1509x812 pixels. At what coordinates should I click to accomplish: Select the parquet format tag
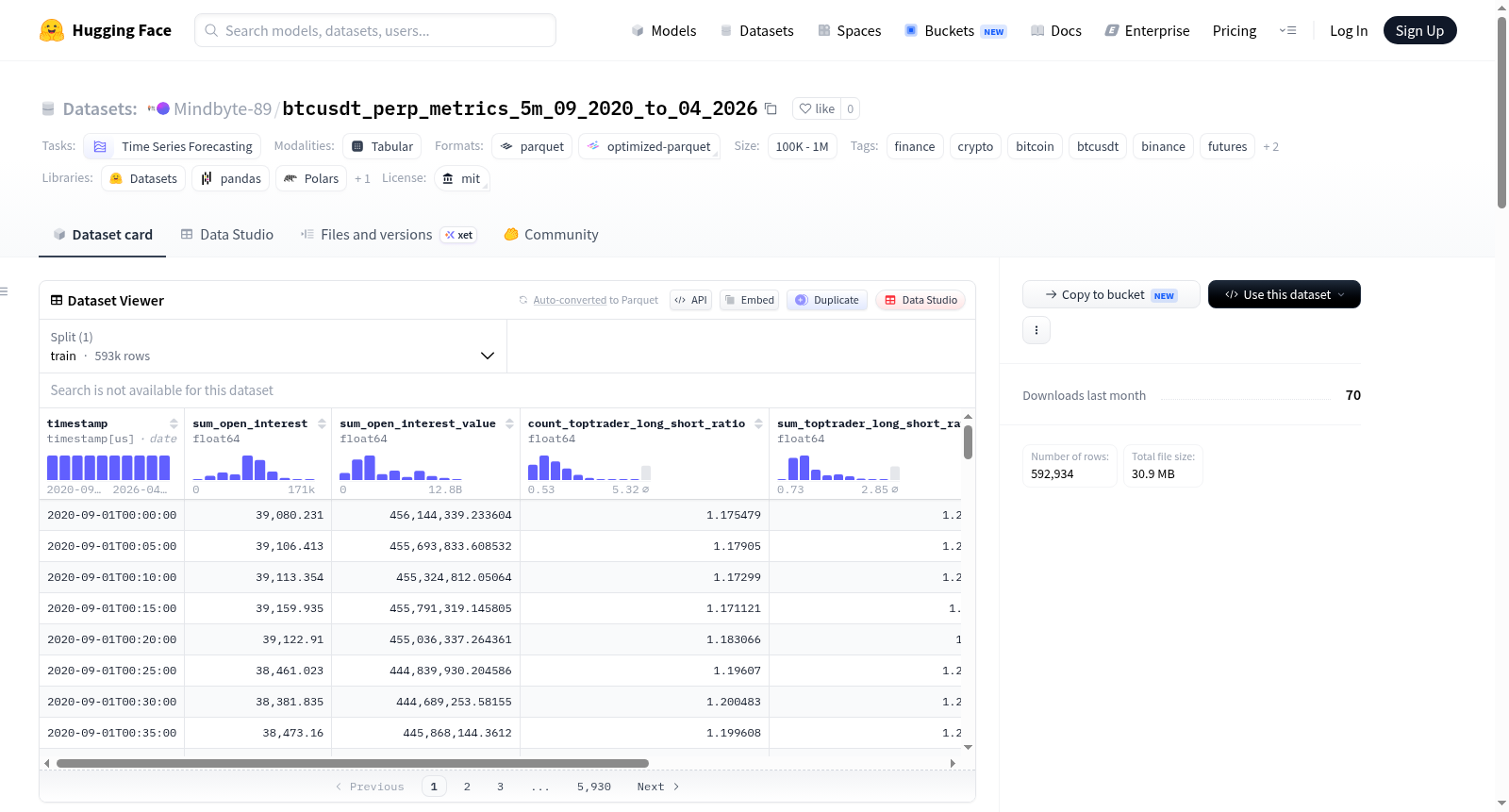(532, 146)
